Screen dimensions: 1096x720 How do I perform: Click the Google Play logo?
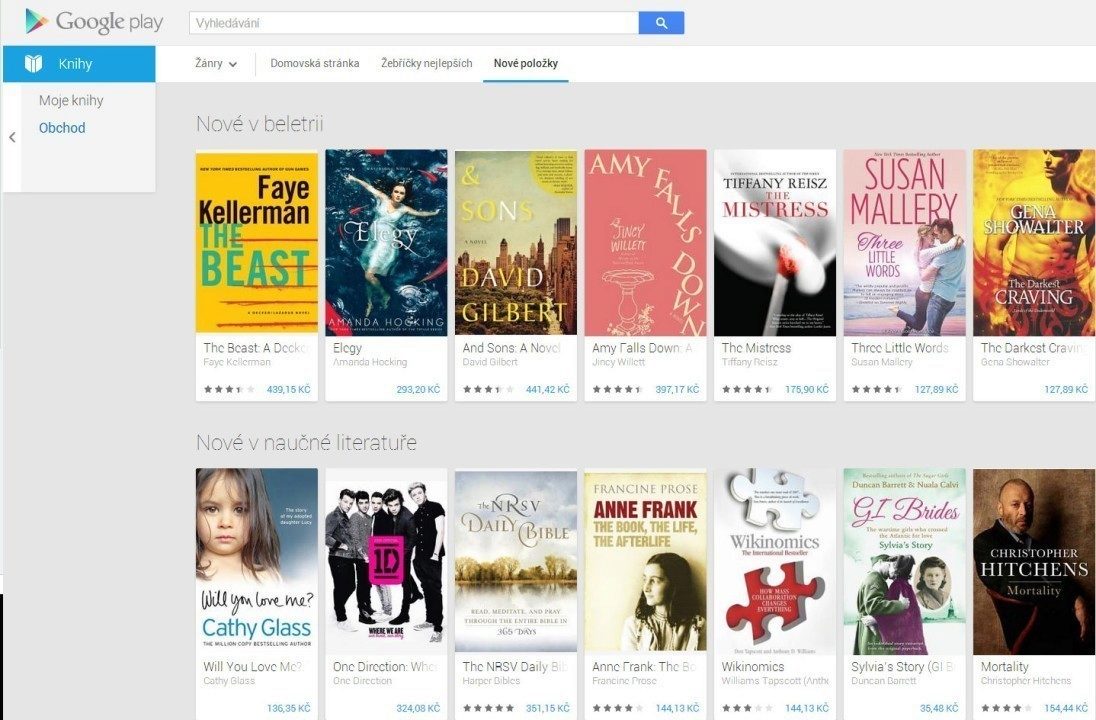coord(94,22)
